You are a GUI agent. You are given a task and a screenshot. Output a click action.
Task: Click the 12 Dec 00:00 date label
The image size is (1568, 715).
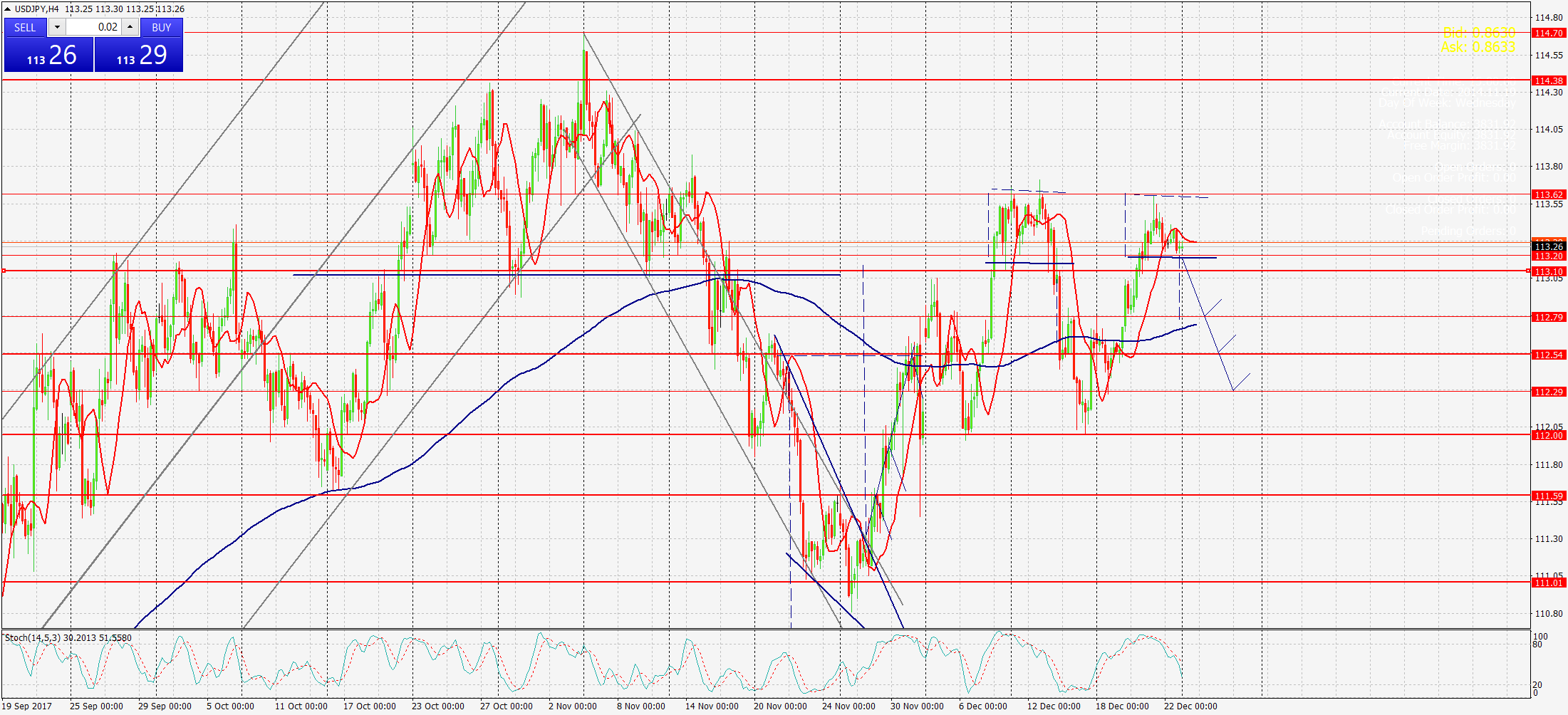(1054, 706)
